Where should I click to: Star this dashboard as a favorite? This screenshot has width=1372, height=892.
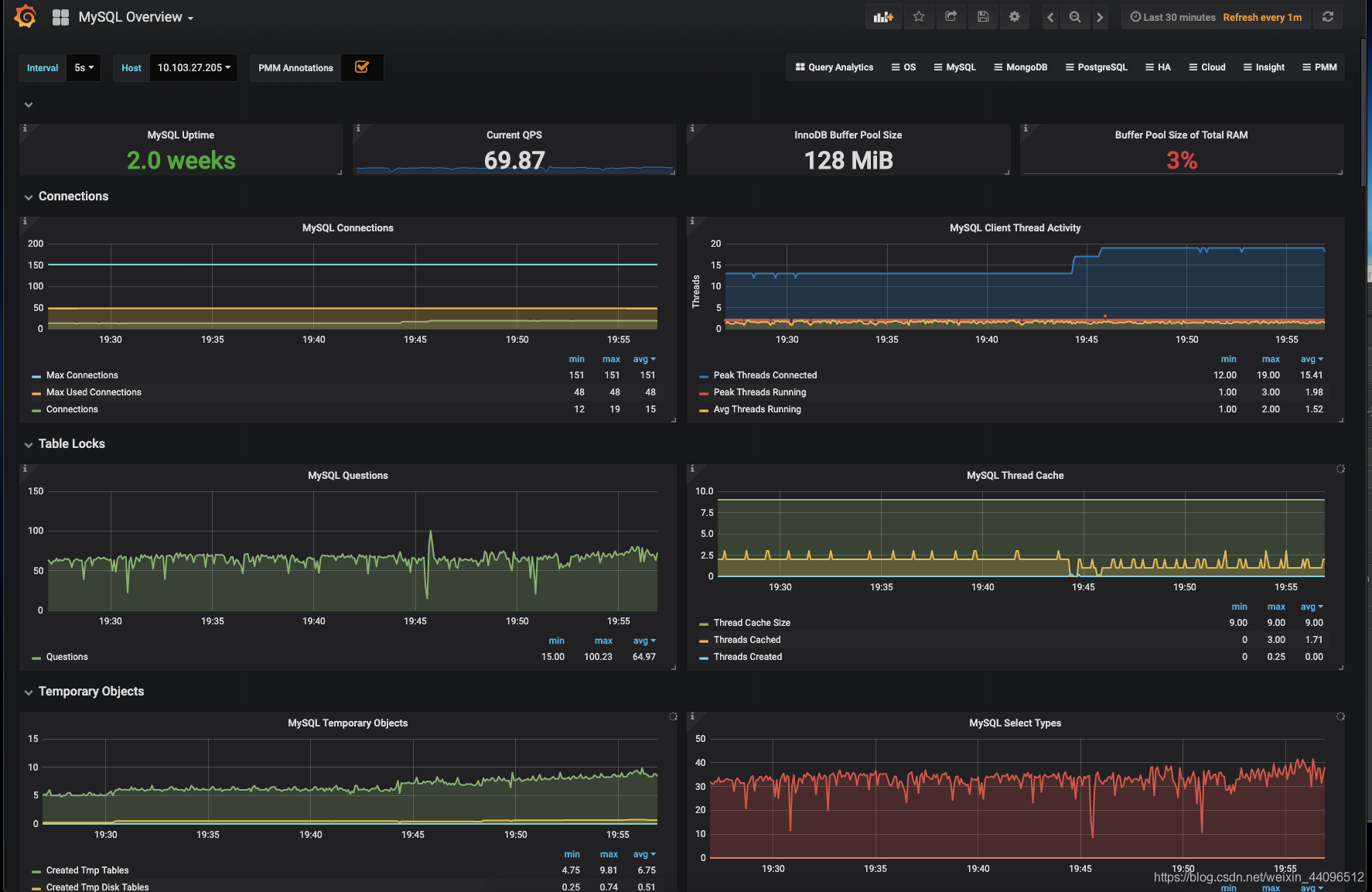pos(919,17)
